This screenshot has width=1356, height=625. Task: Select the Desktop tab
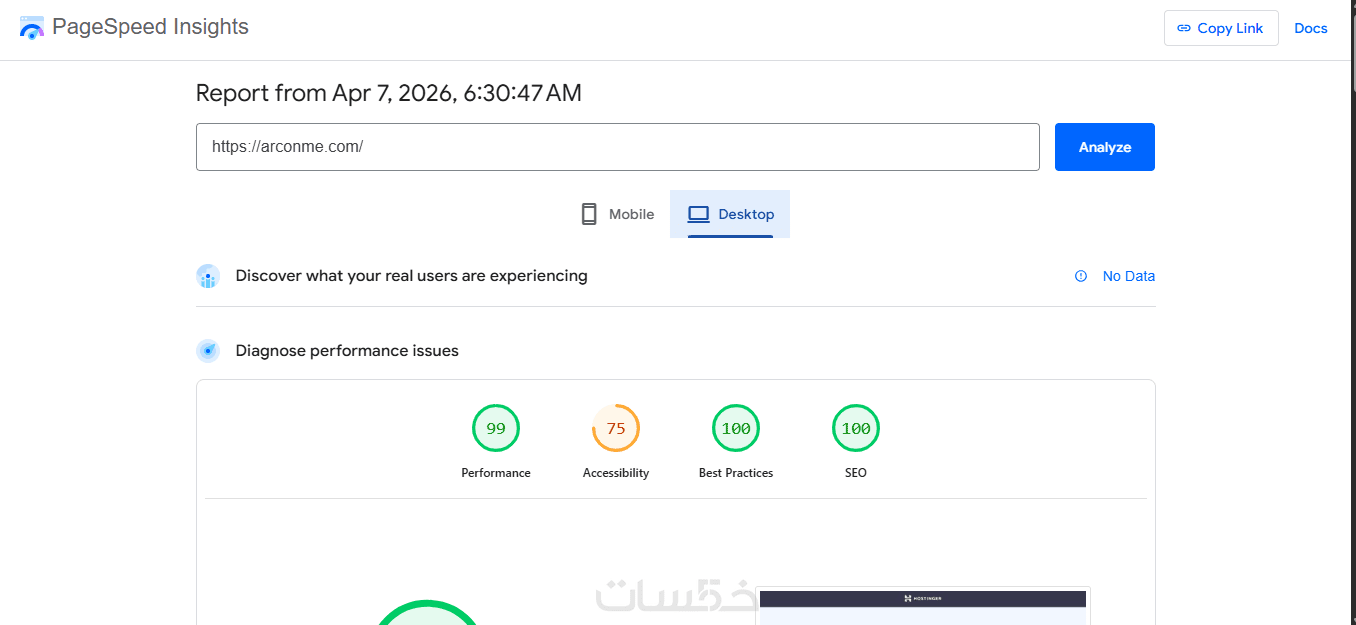730,214
